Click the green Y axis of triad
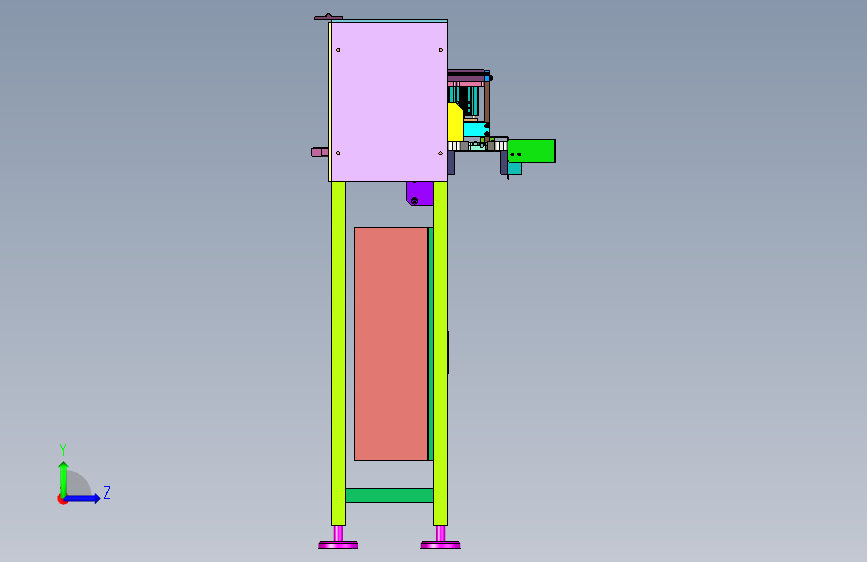The height and width of the screenshot is (562, 867). [64, 479]
